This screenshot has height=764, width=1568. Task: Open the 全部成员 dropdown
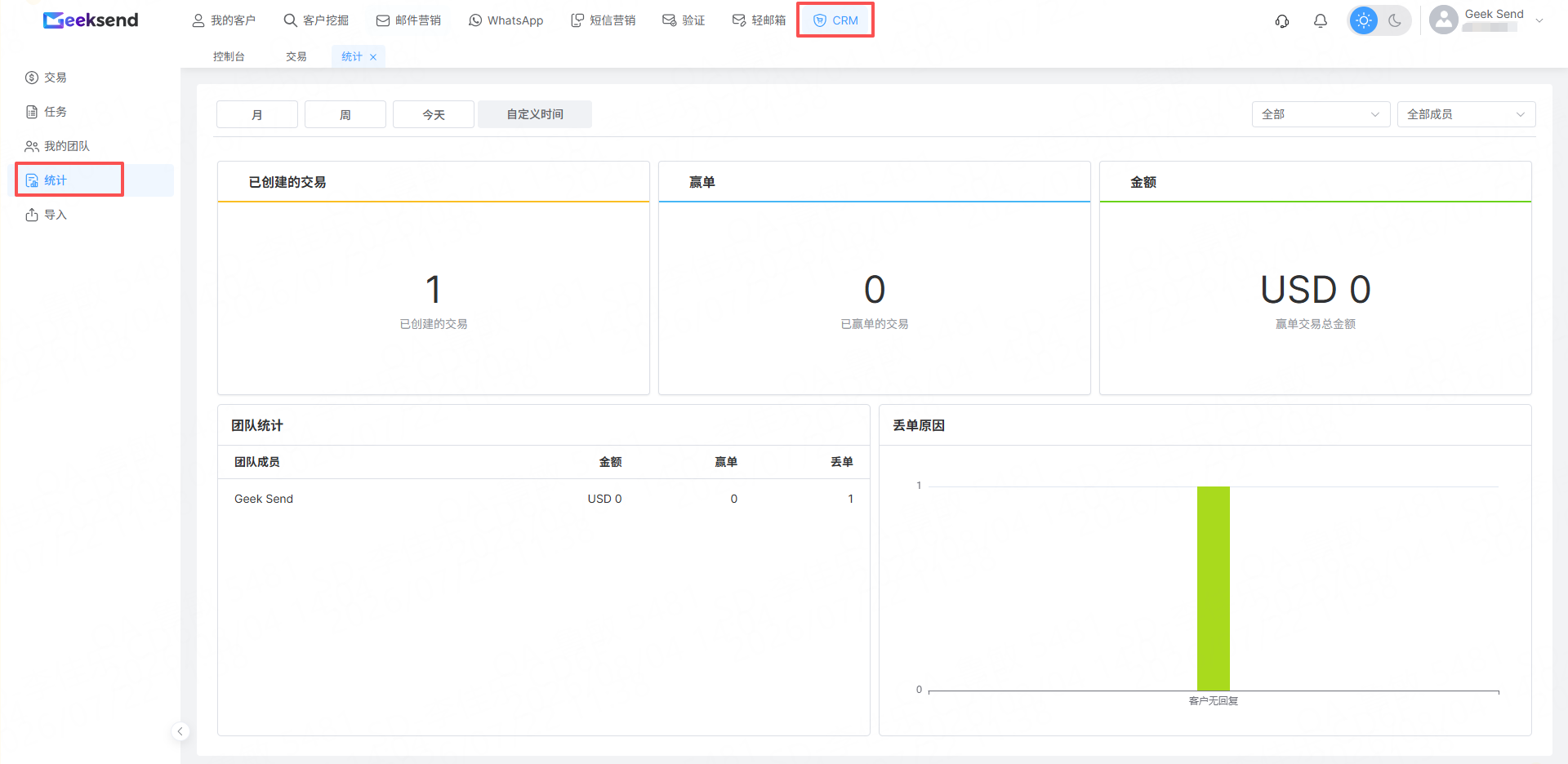[1466, 114]
